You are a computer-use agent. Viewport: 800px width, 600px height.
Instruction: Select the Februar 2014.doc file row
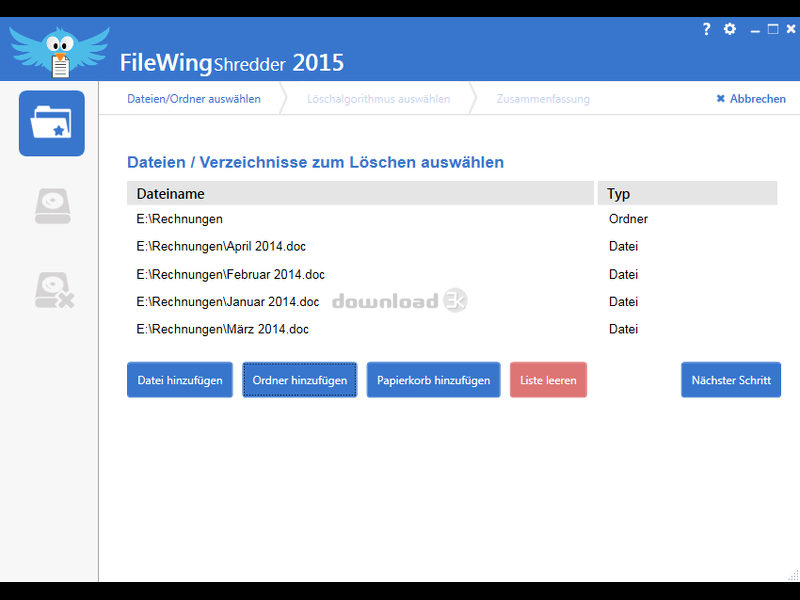[452, 274]
